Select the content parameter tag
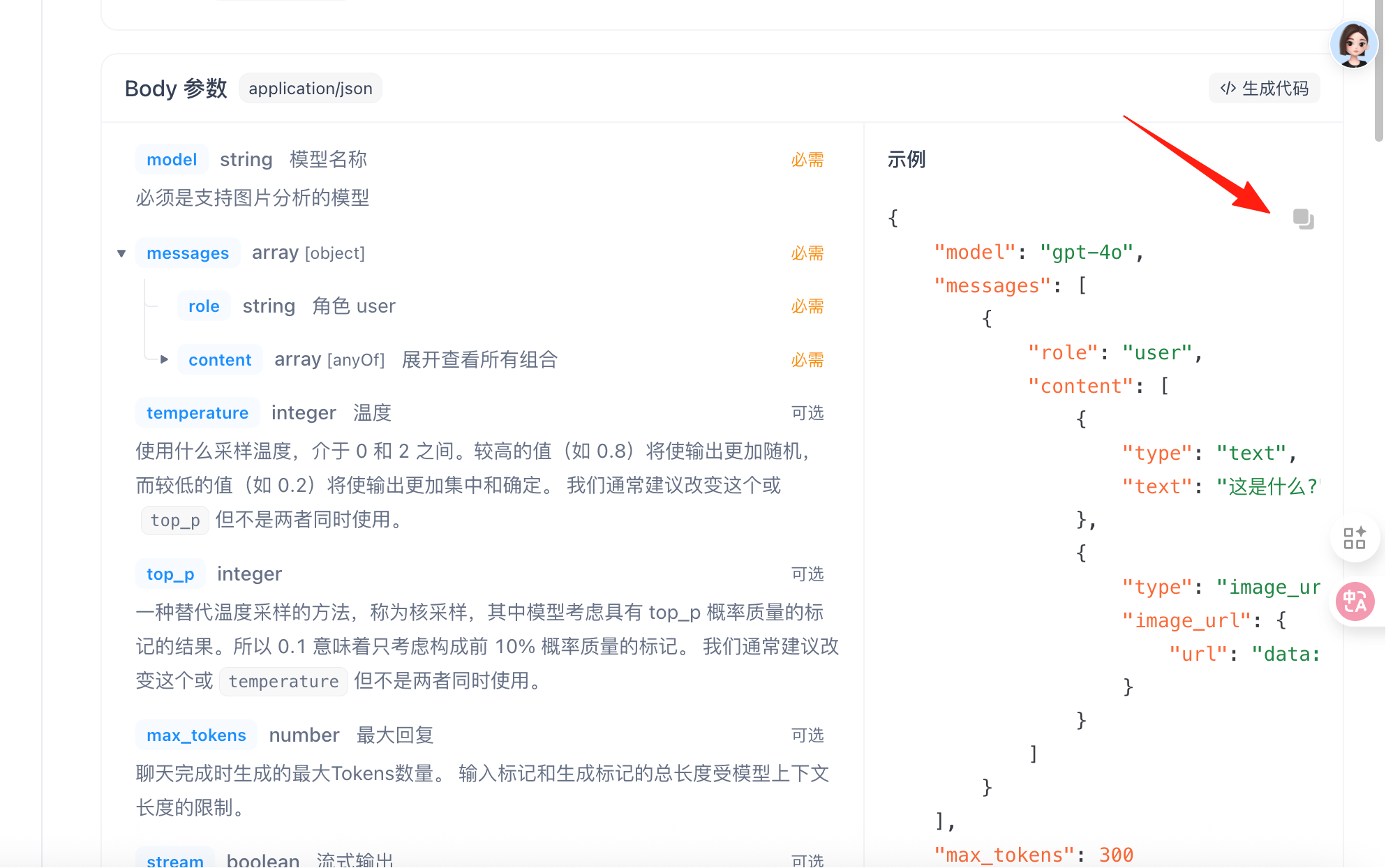 (220, 360)
